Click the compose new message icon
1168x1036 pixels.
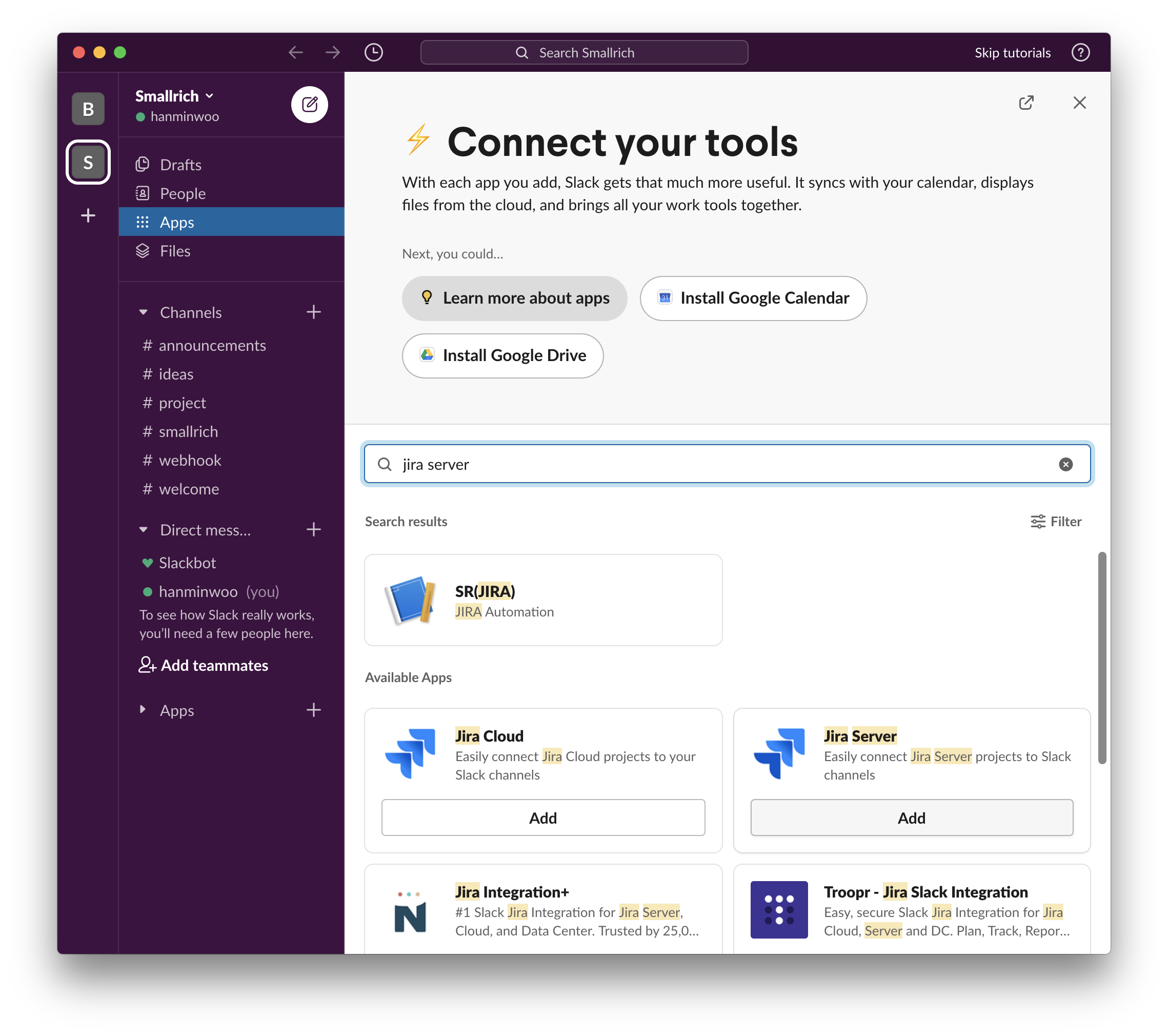(x=309, y=105)
